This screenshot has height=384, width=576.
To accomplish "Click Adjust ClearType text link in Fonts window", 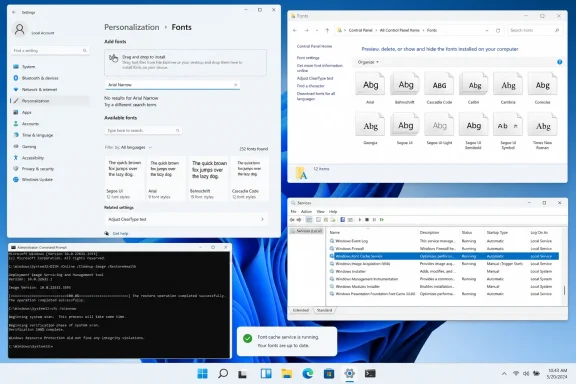I will [315, 78].
